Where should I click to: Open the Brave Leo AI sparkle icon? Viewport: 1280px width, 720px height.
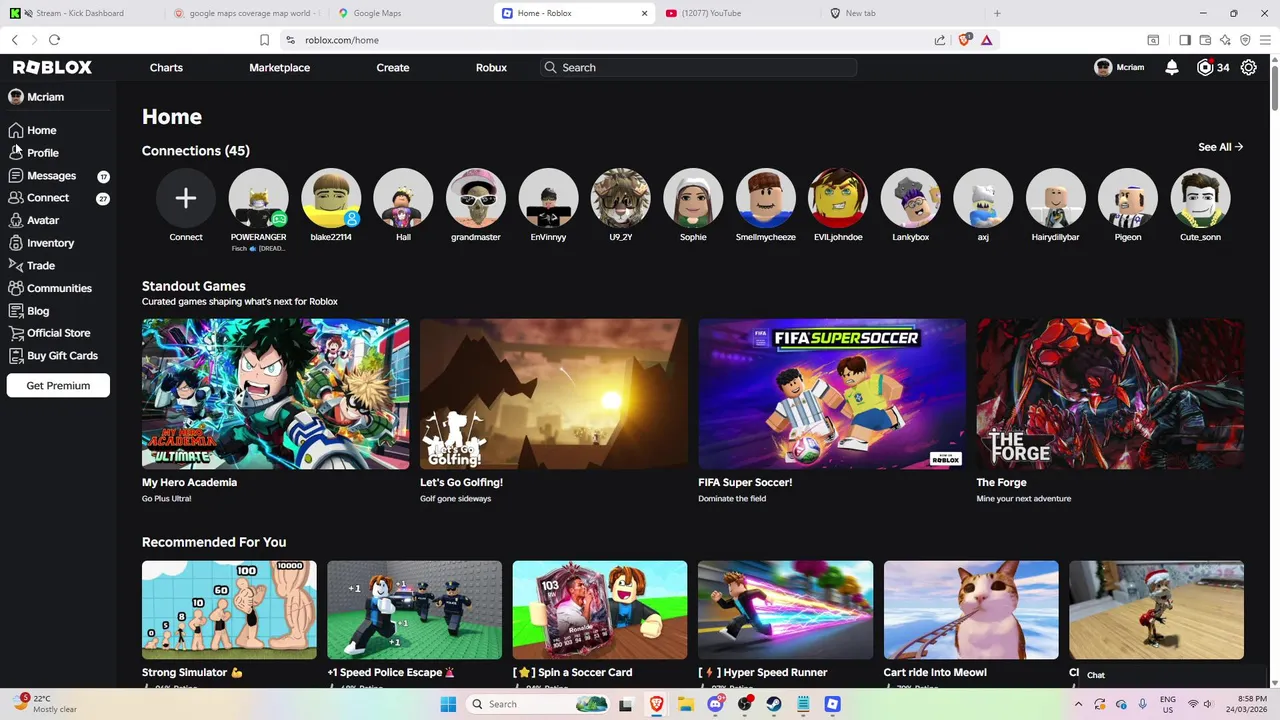tap(1225, 40)
